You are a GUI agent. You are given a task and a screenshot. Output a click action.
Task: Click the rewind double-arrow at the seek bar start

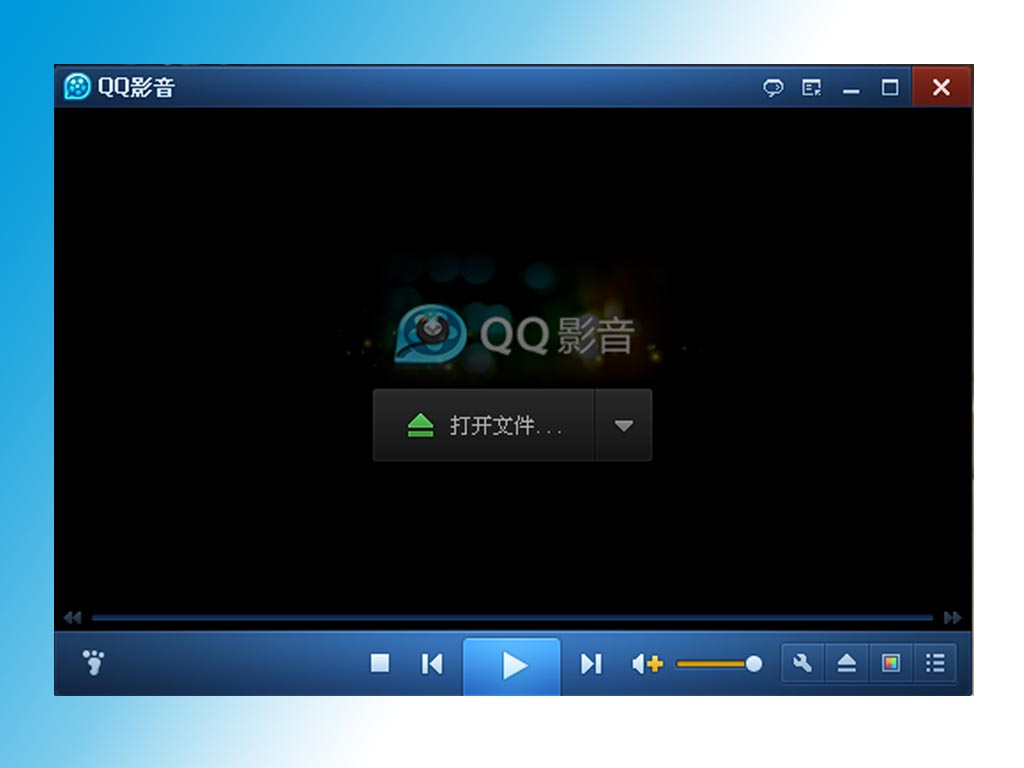[72, 617]
